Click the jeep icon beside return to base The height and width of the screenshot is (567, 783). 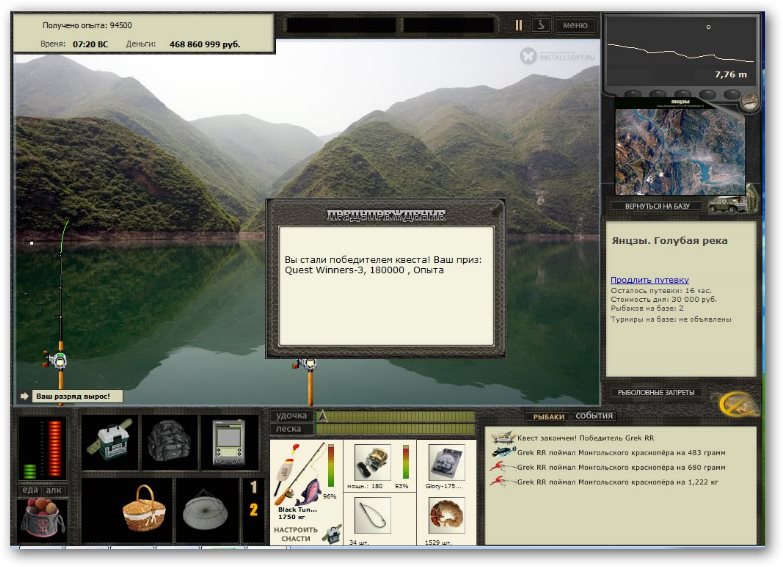tap(730, 203)
